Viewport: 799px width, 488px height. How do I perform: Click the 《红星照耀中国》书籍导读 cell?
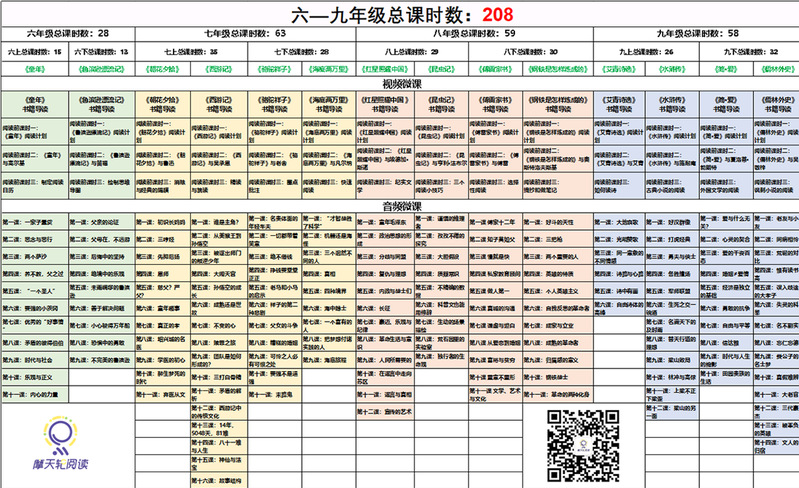pos(385,104)
